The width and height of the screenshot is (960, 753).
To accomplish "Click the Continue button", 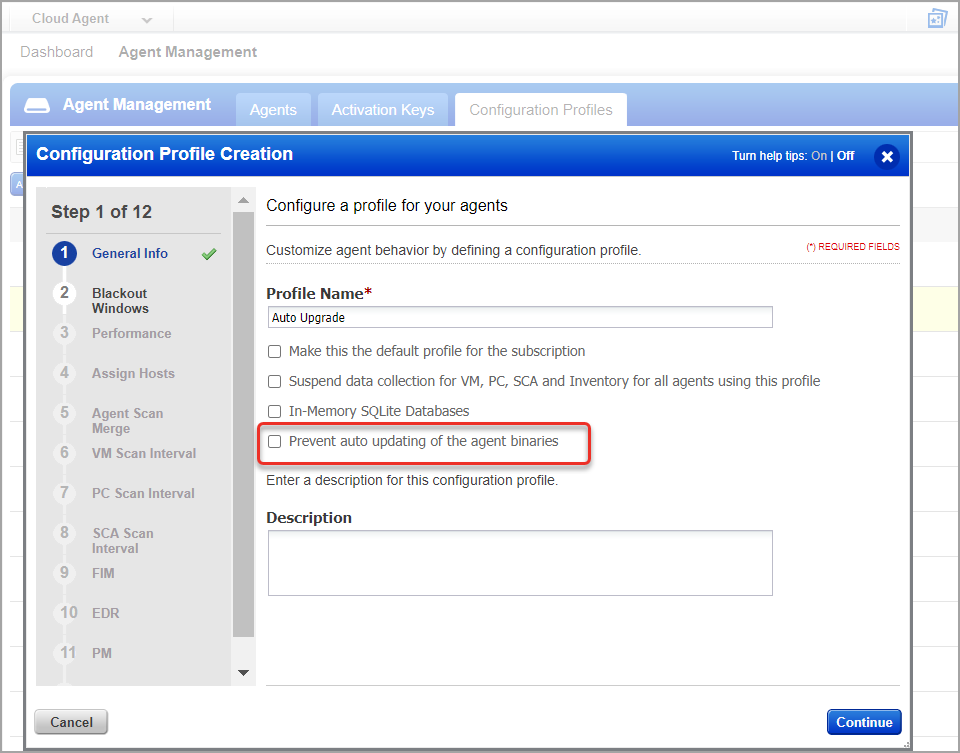I will [864, 722].
